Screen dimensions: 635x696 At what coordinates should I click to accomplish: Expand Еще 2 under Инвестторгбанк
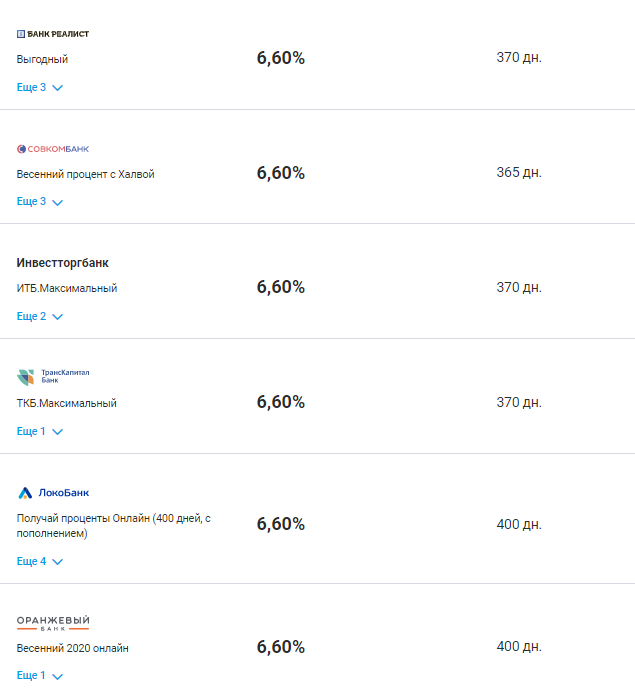tap(39, 316)
